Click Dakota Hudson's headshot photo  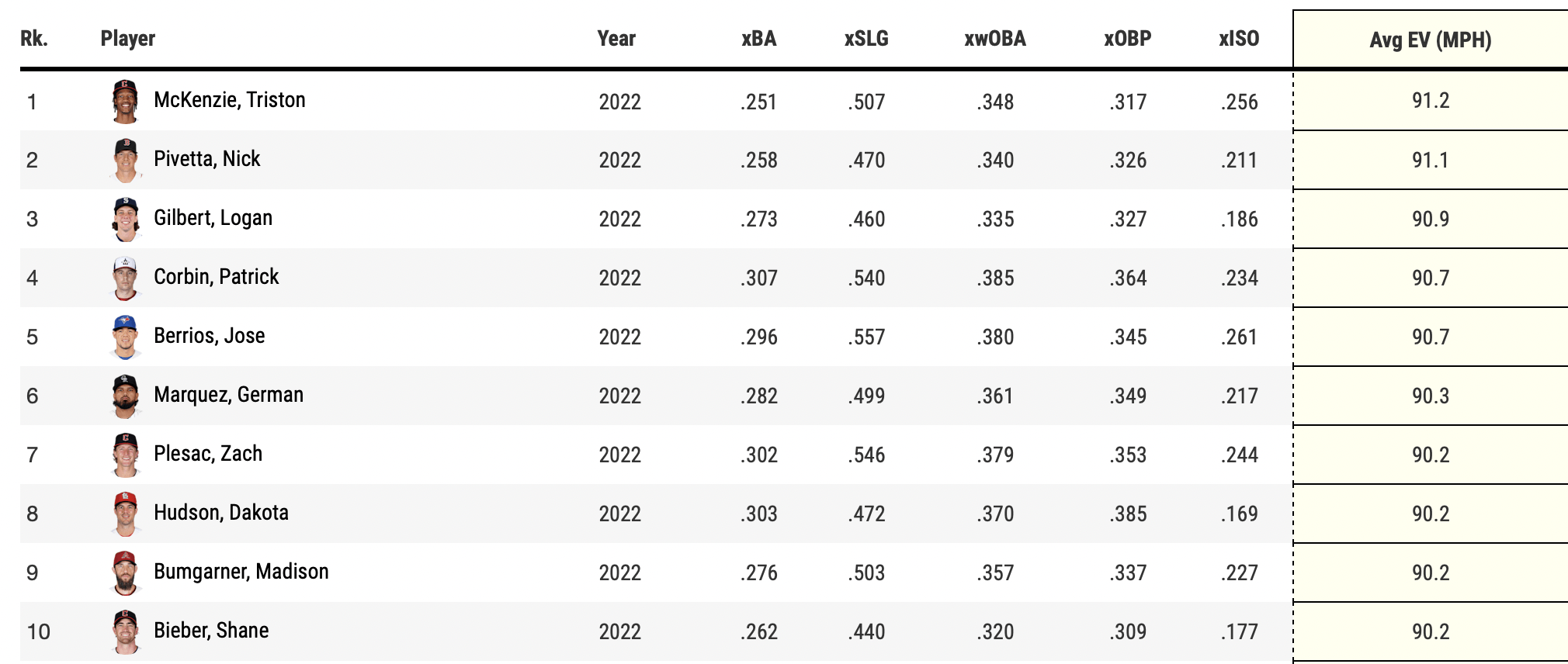coord(125,514)
